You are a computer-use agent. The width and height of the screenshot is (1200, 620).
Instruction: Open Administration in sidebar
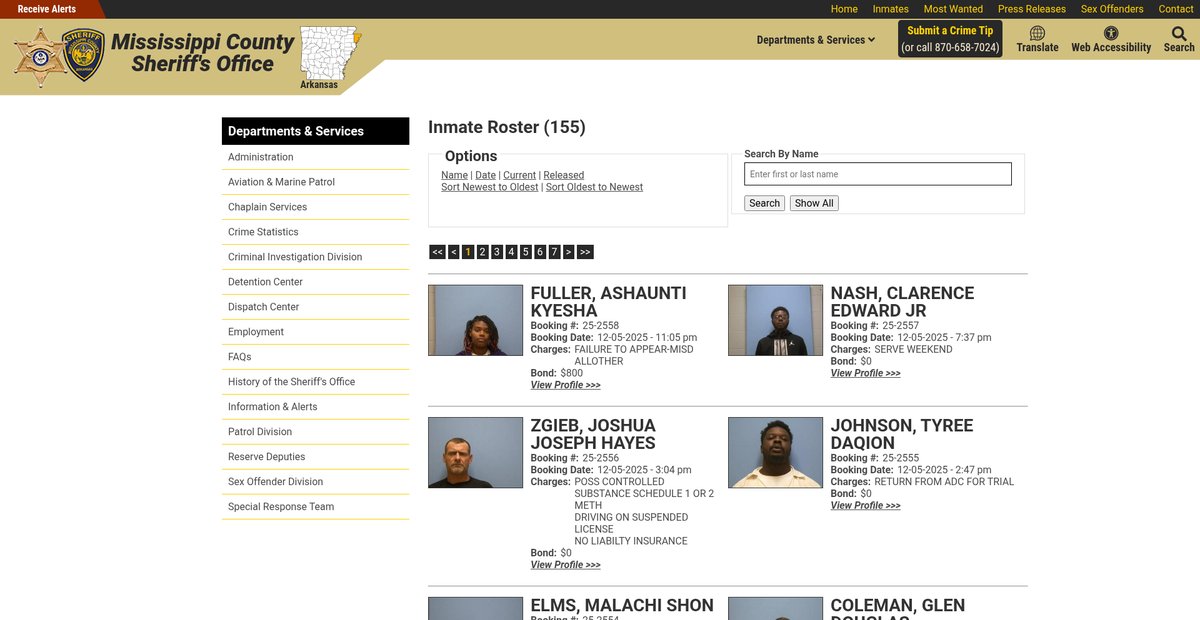(x=315, y=157)
